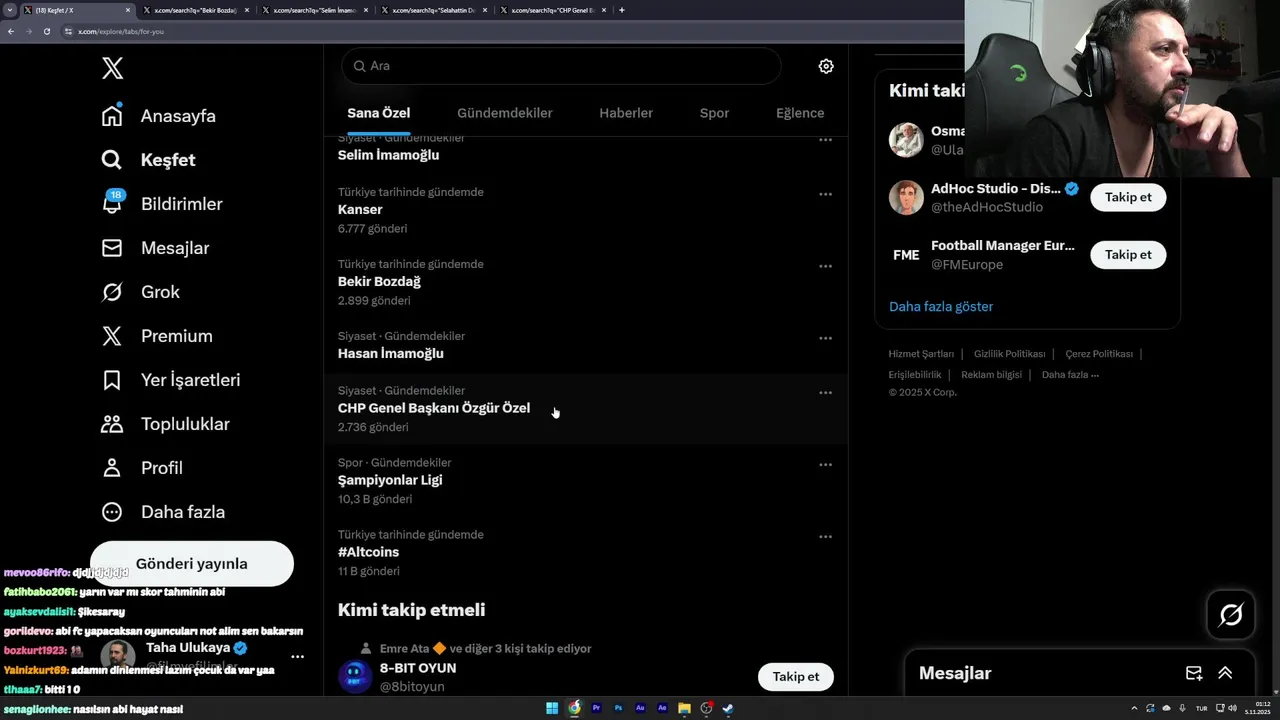Open more options for Özgür Özel trend

(826, 393)
